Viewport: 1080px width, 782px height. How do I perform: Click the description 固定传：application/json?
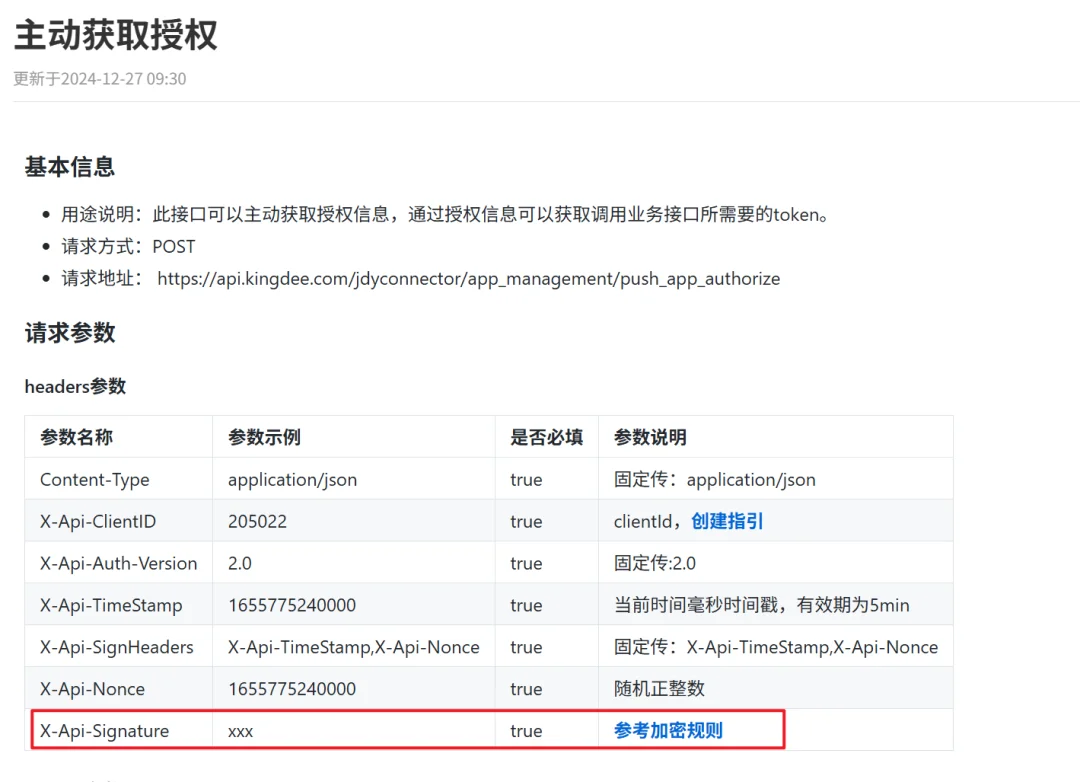[x=714, y=480]
